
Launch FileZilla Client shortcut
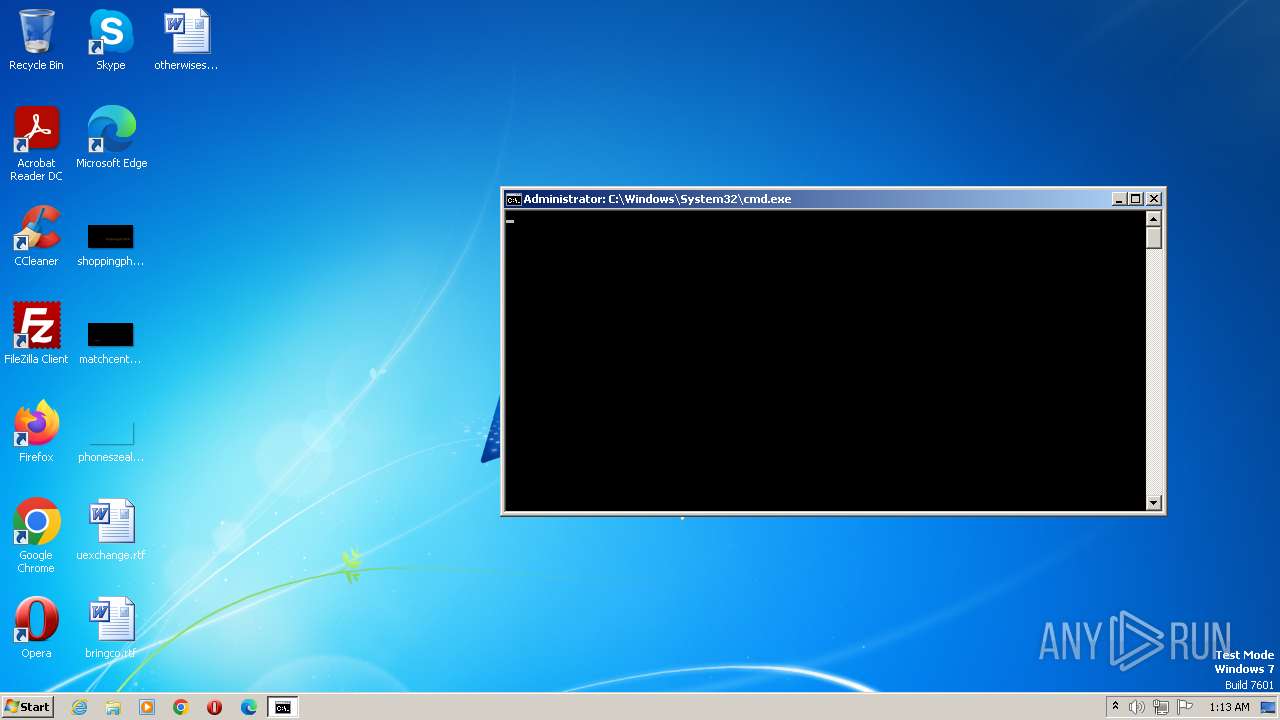click(36, 333)
